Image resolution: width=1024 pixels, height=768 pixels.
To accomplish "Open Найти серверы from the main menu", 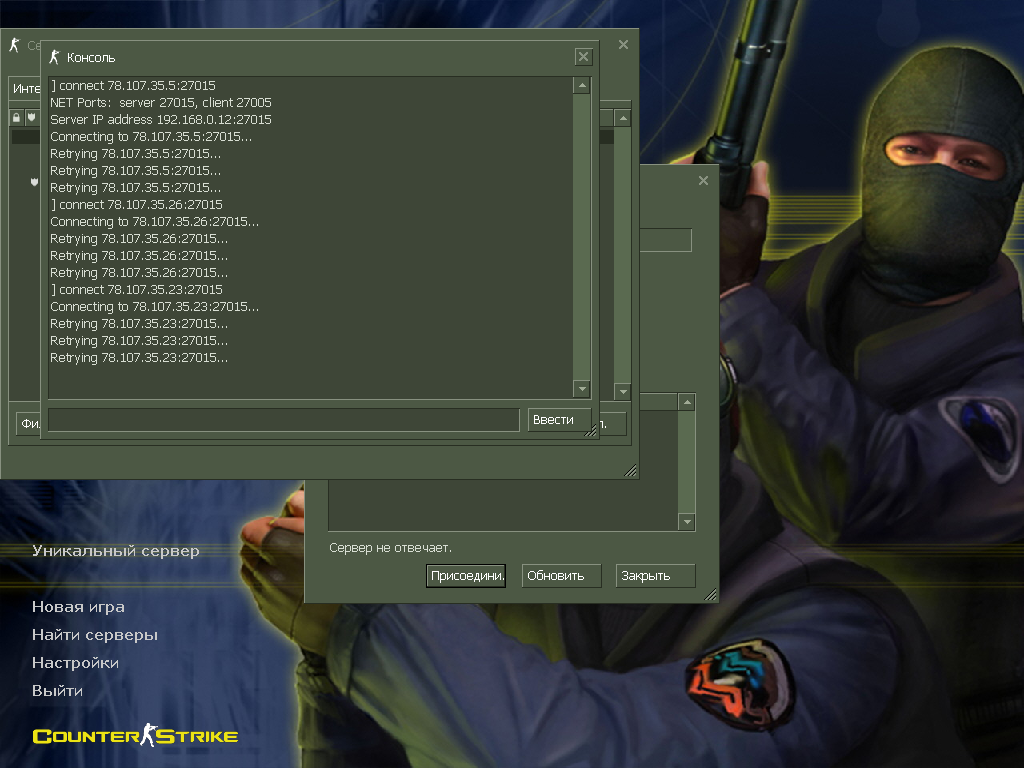I will (95, 635).
